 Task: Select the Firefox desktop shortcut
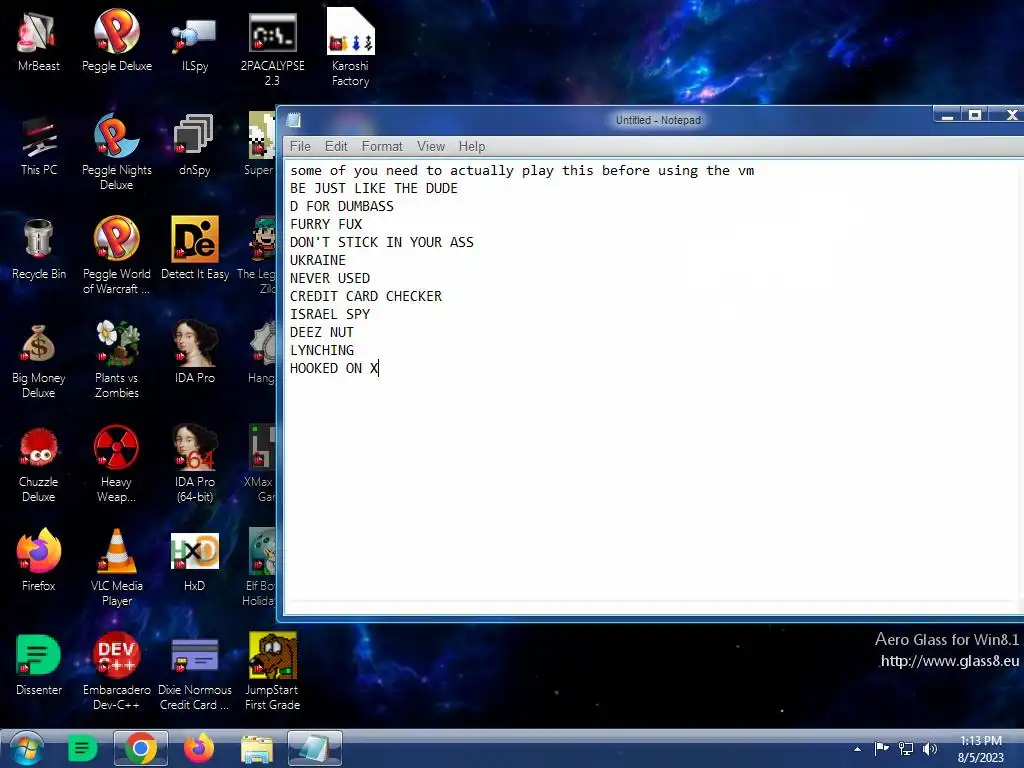click(39, 560)
